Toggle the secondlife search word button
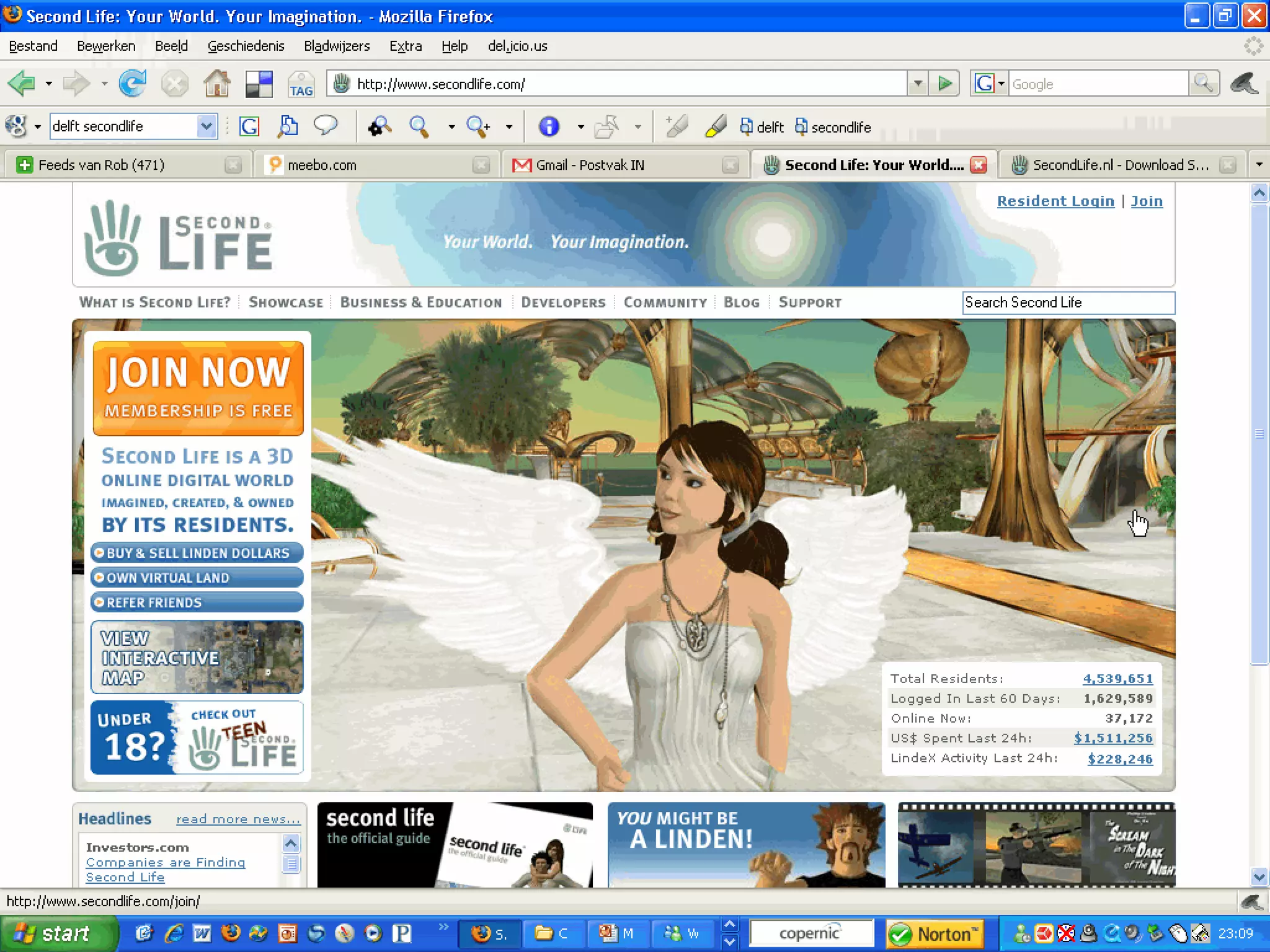The height and width of the screenshot is (952, 1270). pos(833,127)
